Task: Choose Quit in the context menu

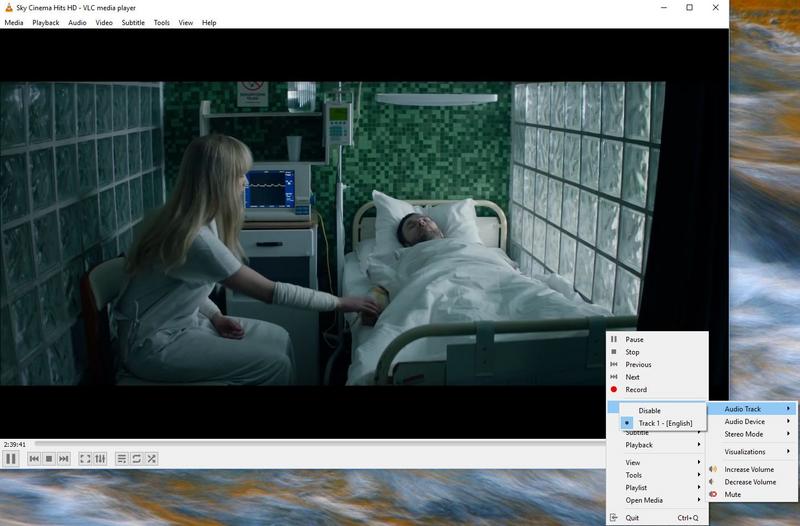Action: [657, 517]
